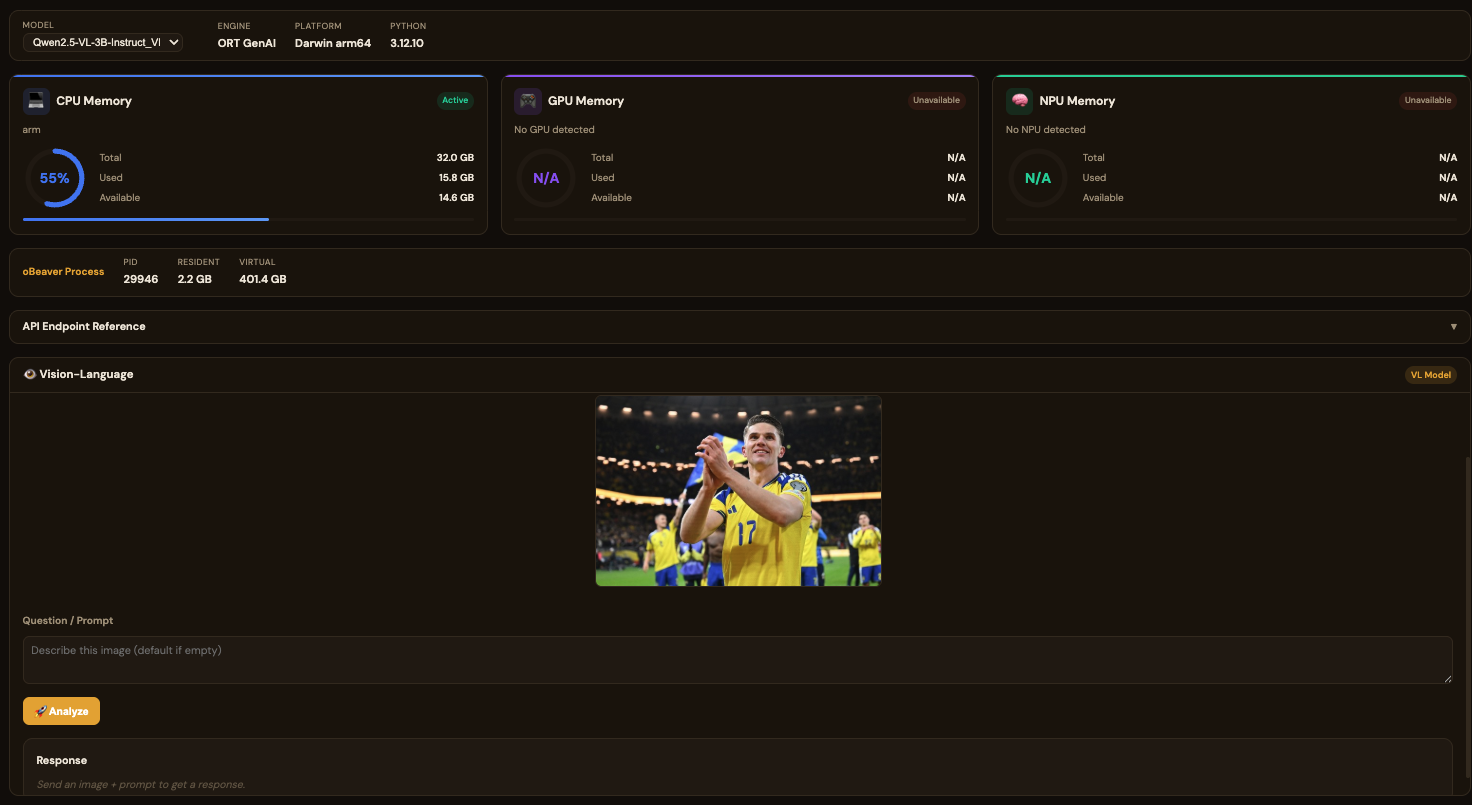1472x805 pixels.
Task: Click the CPU Memory laptop icon
Action: [x=36, y=100]
